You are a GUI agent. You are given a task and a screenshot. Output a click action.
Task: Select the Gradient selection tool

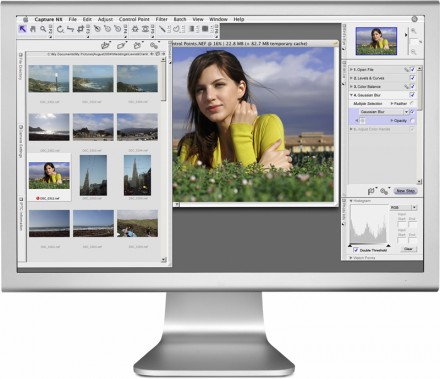[x=192, y=29]
